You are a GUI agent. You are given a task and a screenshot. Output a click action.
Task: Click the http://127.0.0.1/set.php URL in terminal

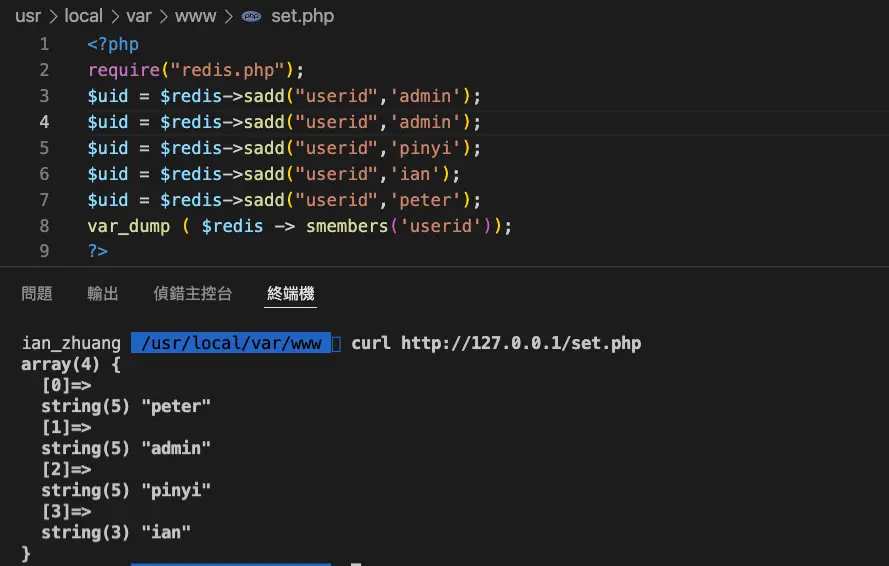521,343
